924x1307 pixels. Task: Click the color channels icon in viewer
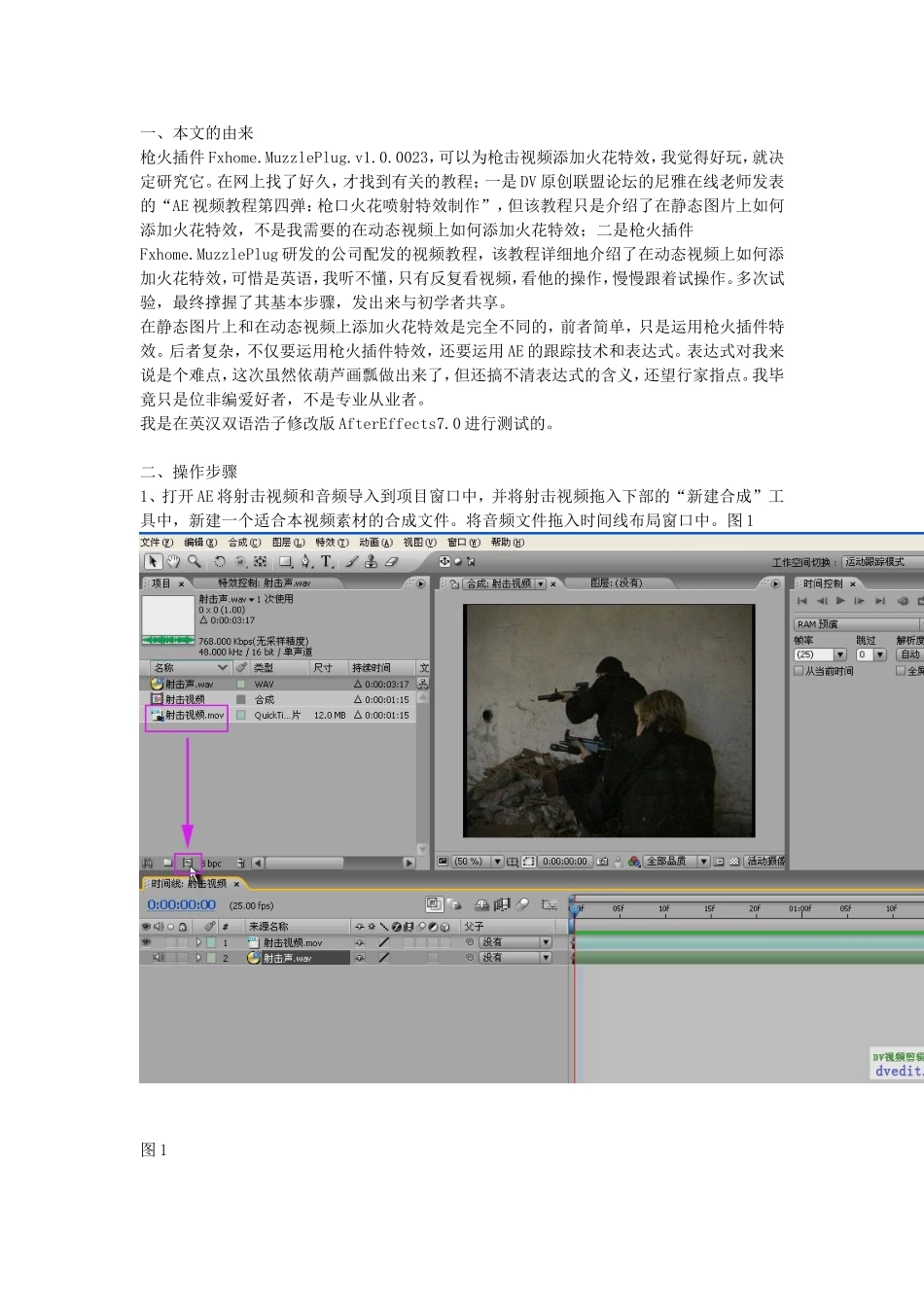point(634,862)
